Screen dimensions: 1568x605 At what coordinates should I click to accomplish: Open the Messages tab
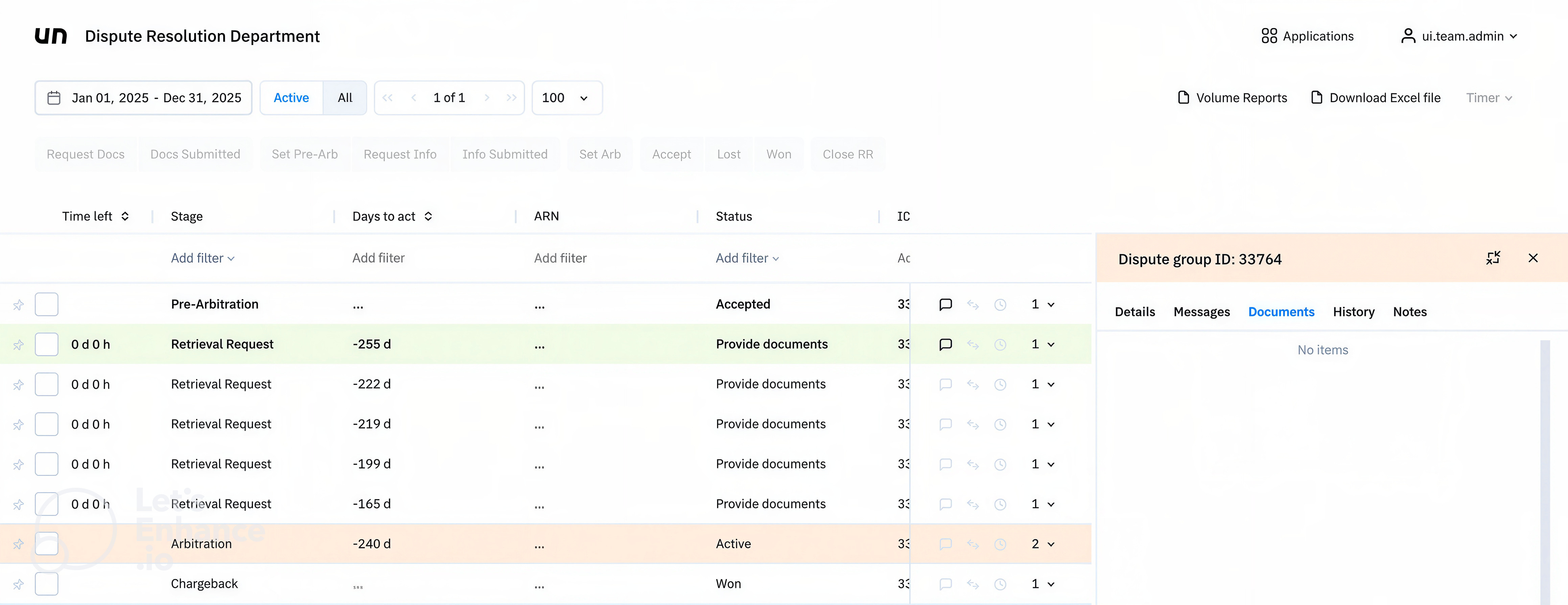(x=1201, y=312)
